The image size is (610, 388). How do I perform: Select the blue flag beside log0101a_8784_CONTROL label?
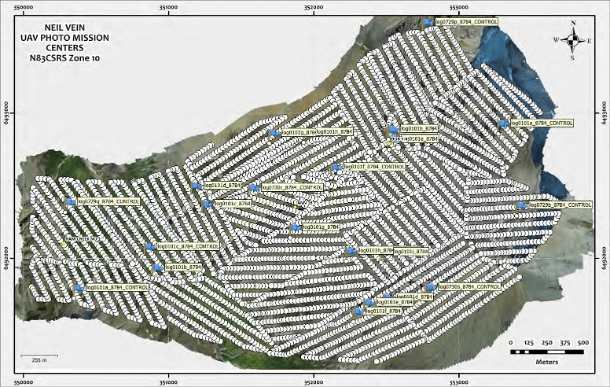pyautogui.click(x=79, y=288)
